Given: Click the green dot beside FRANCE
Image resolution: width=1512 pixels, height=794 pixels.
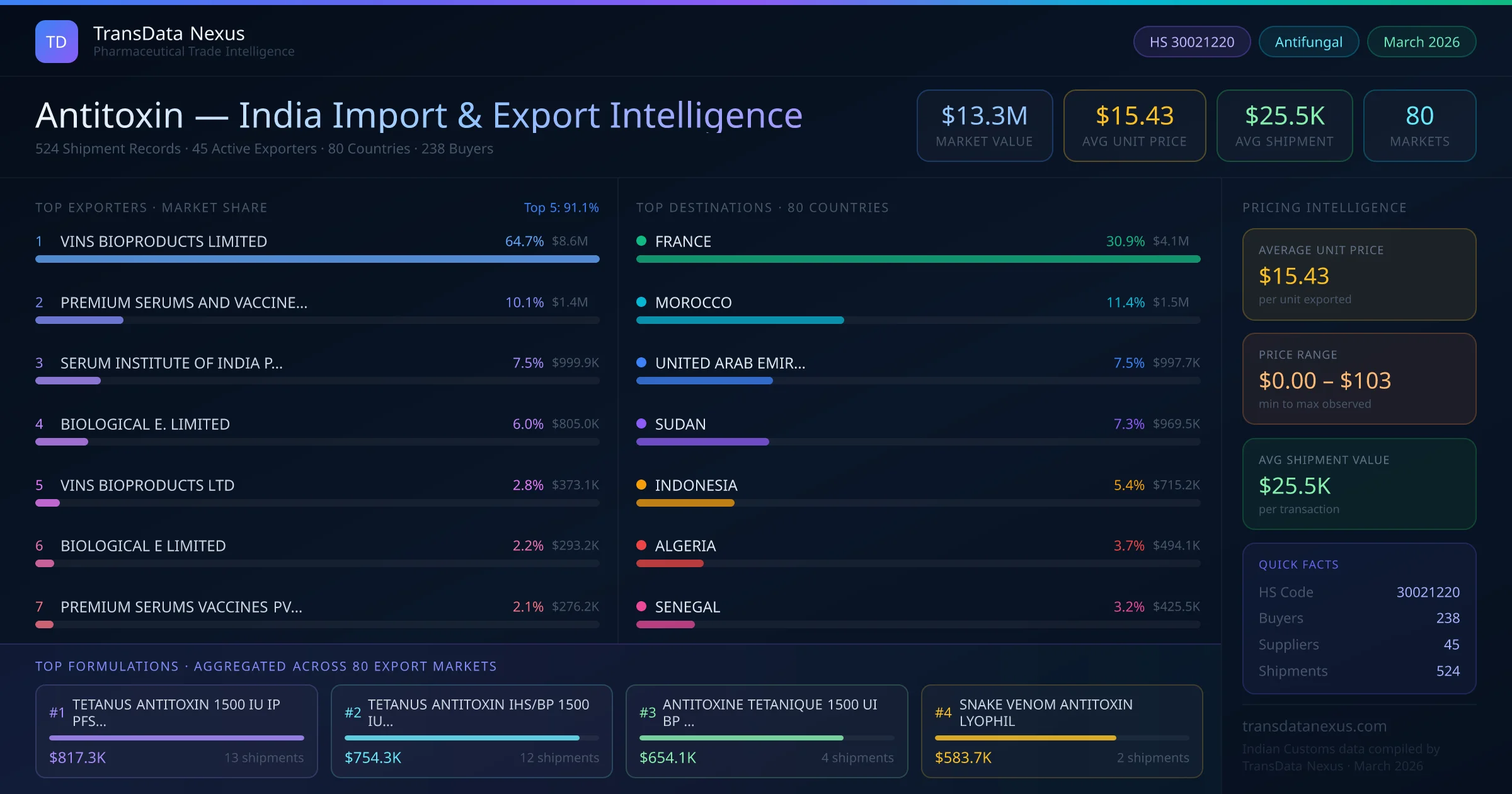Looking at the screenshot, I should coord(641,241).
